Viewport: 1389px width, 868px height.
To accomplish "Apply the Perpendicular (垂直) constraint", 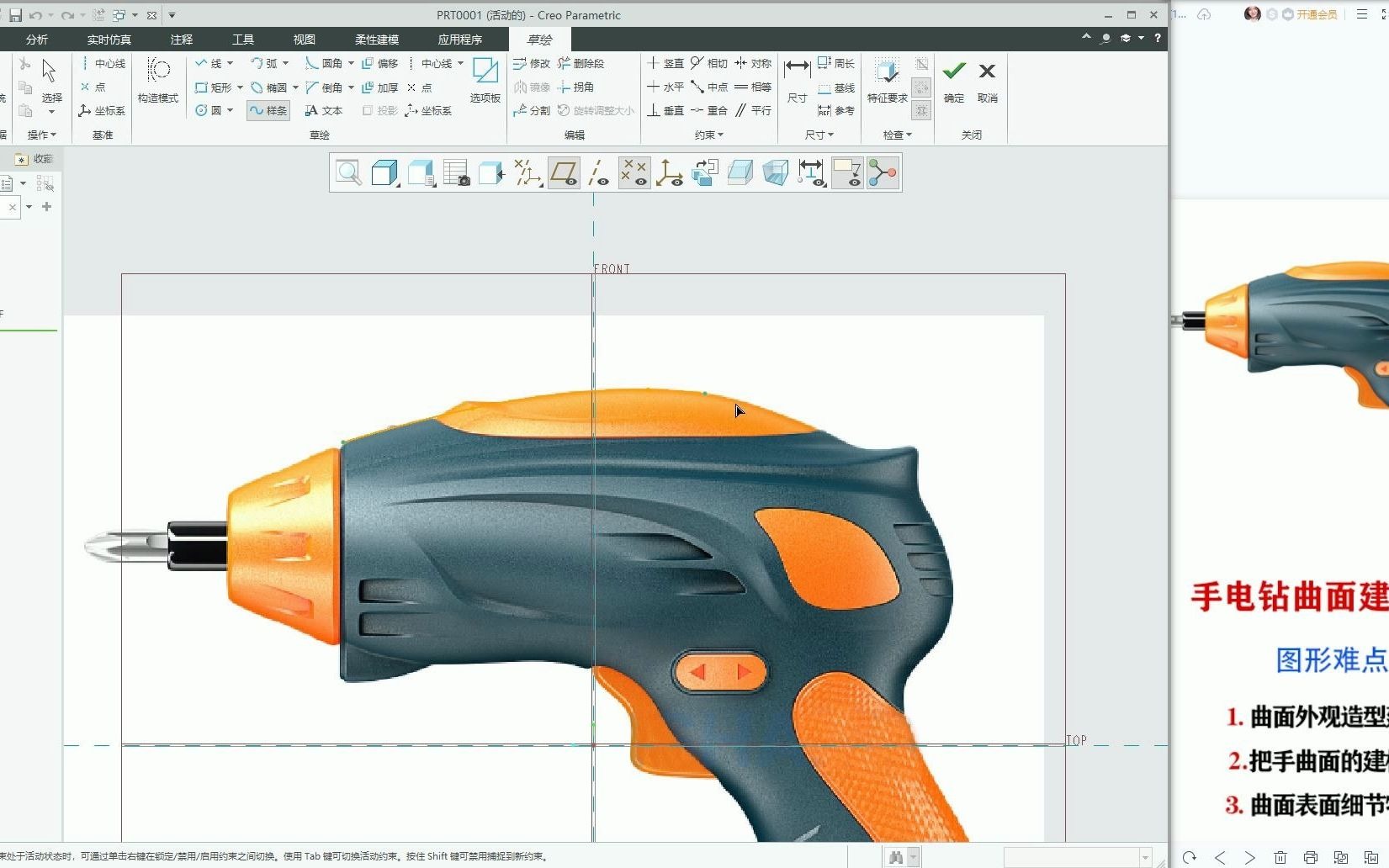I will (x=665, y=110).
